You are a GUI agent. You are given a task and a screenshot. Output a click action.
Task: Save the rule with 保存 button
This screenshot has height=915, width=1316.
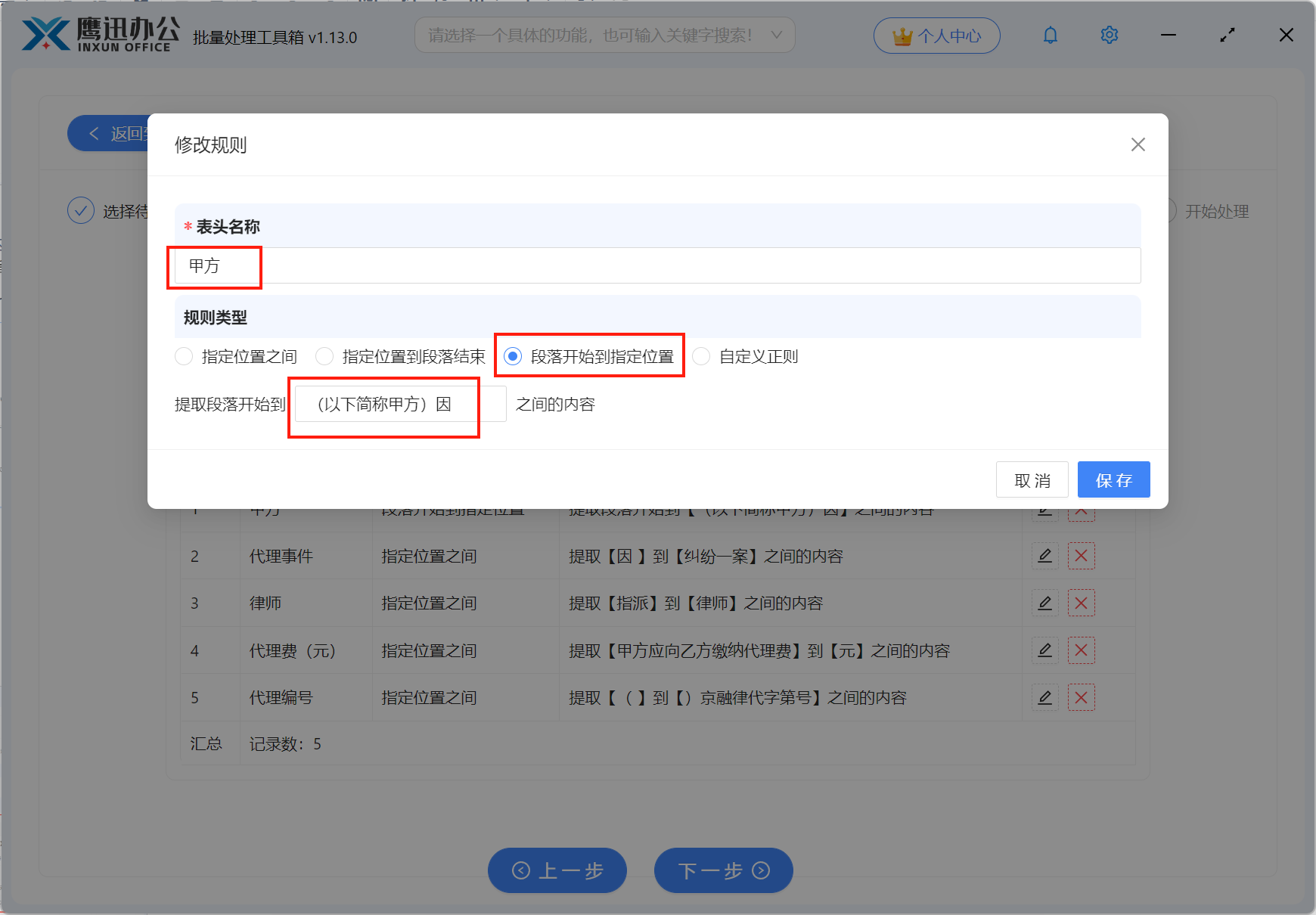pos(1113,479)
